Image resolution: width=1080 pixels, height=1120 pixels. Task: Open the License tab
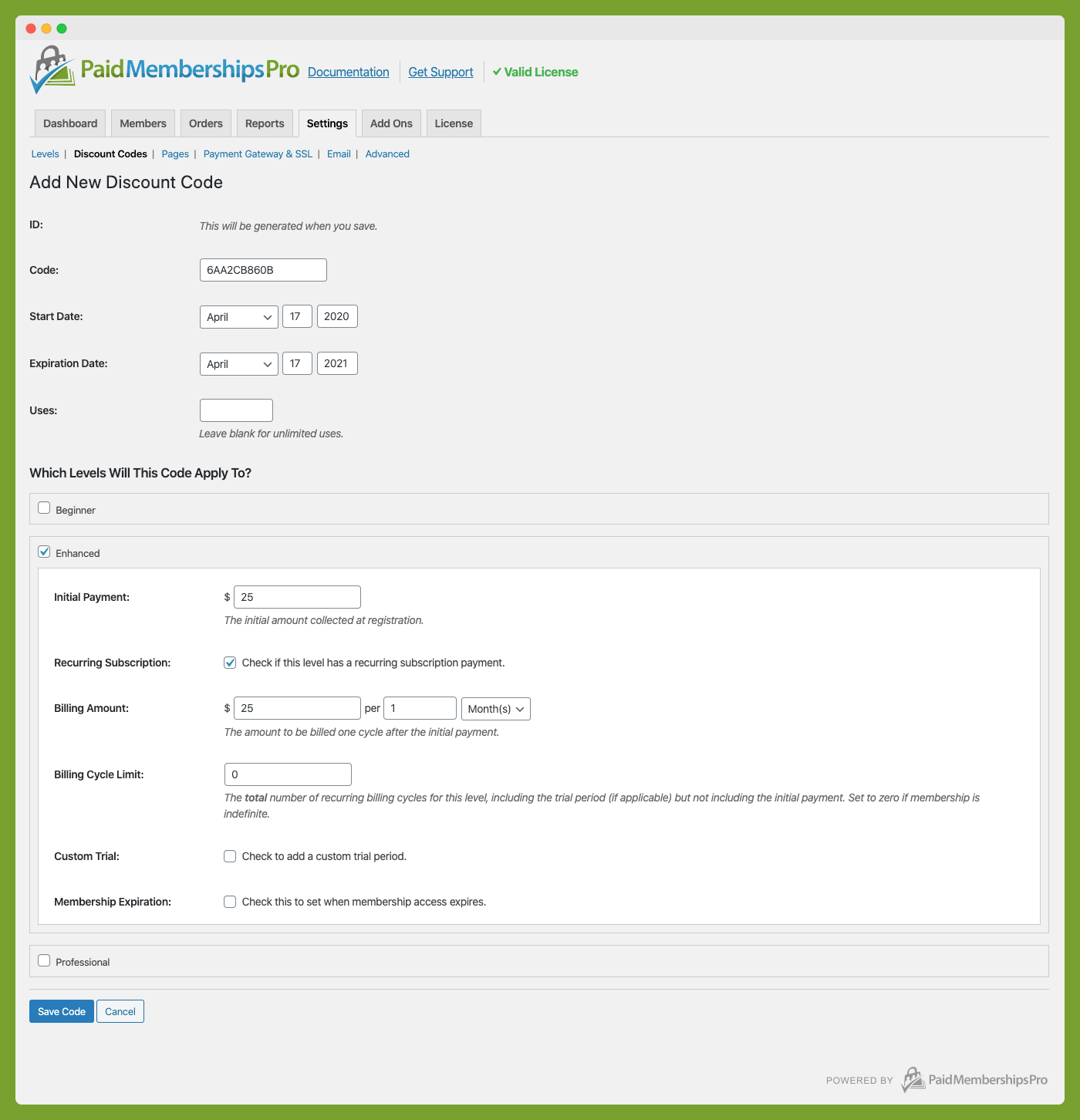click(x=454, y=123)
